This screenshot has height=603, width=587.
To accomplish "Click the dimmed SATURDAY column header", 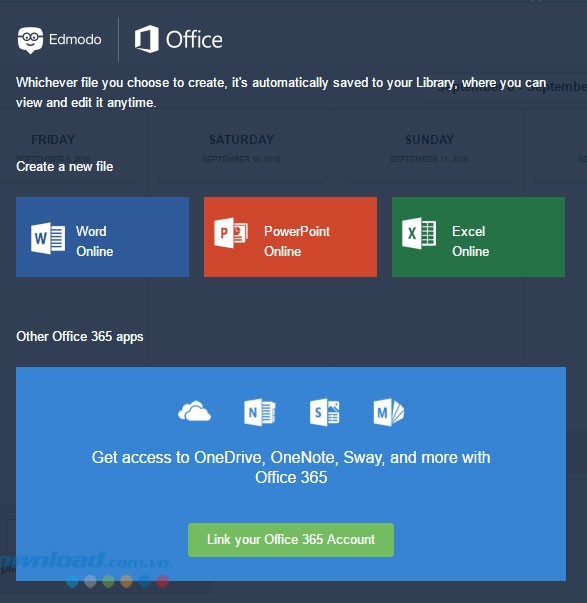I will coord(242,140).
